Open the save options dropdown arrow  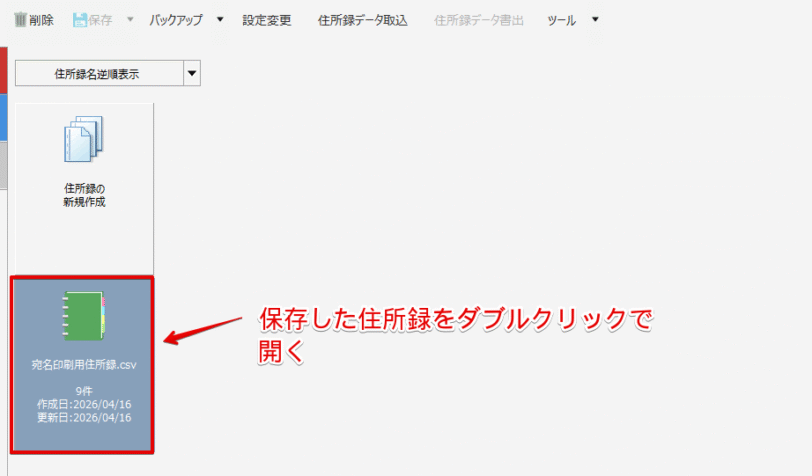130,19
